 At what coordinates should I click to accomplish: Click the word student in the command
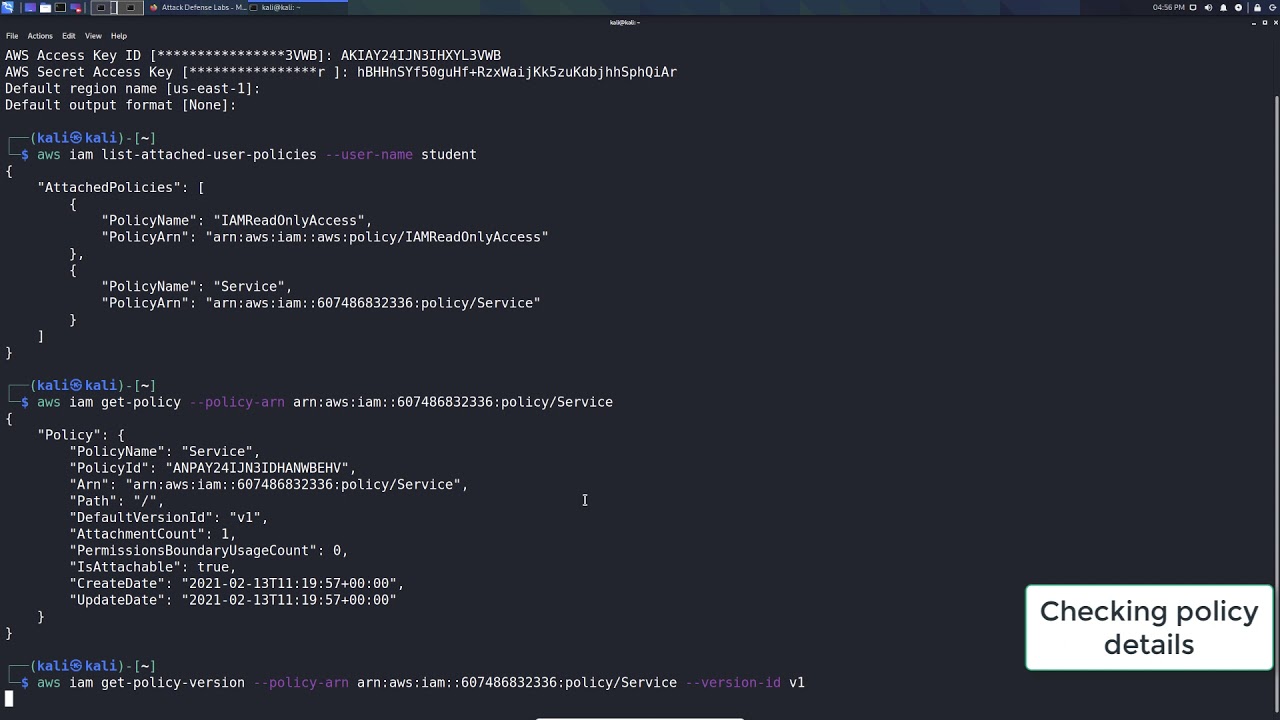tap(449, 154)
